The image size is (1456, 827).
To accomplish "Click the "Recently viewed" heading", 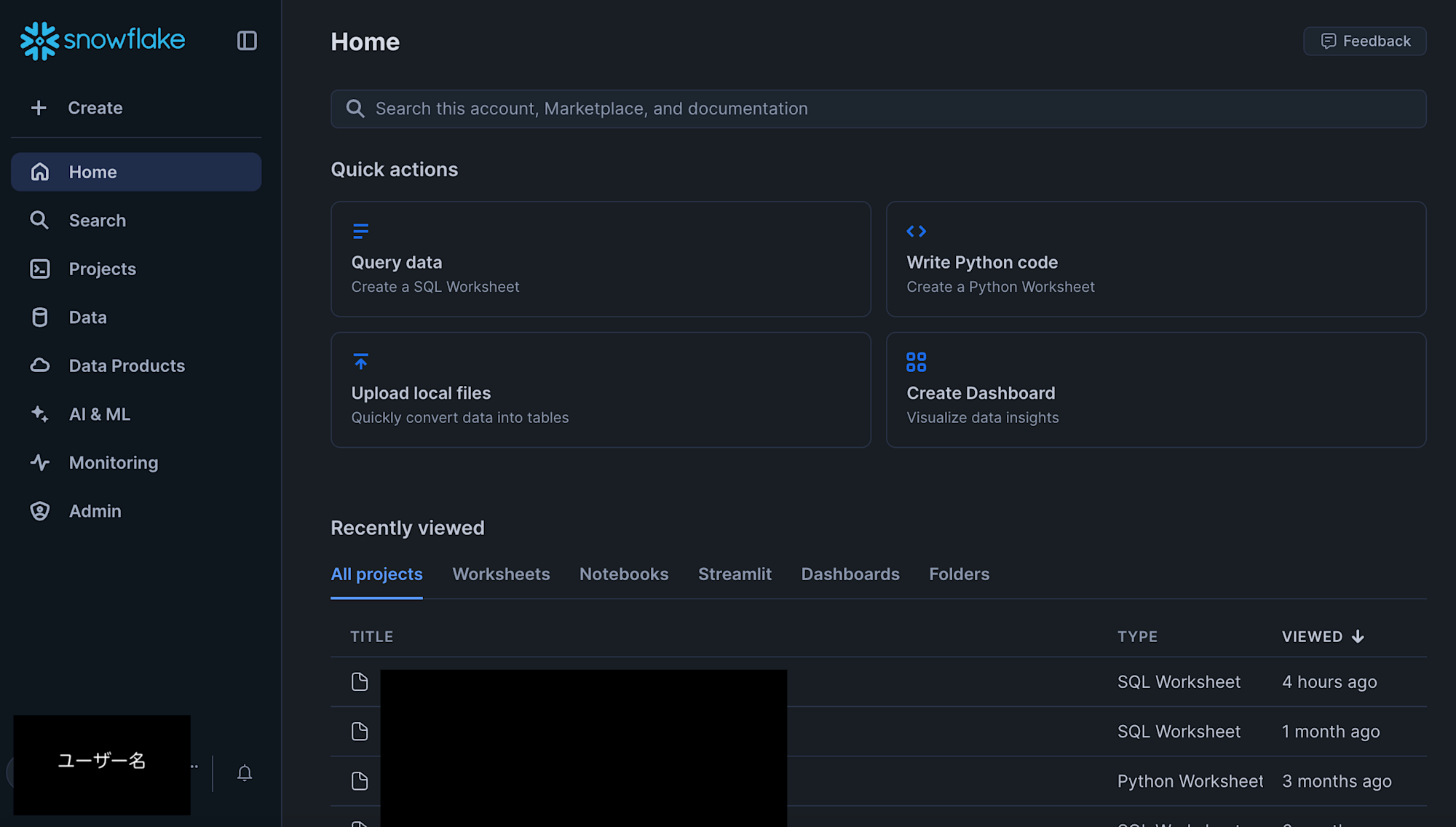I will click(x=408, y=528).
